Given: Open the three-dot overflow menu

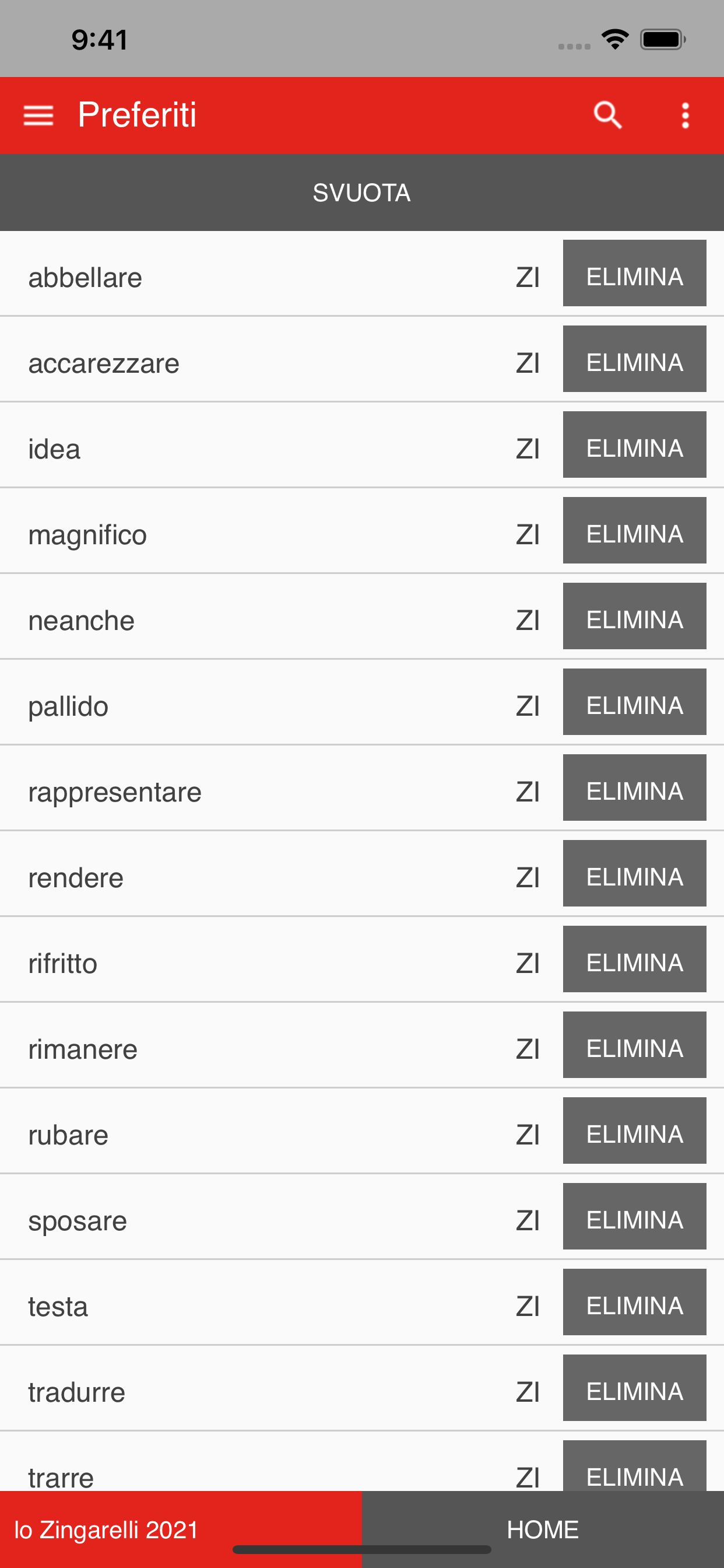Looking at the screenshot, I should pyautogui.click(x=685, y=115).
